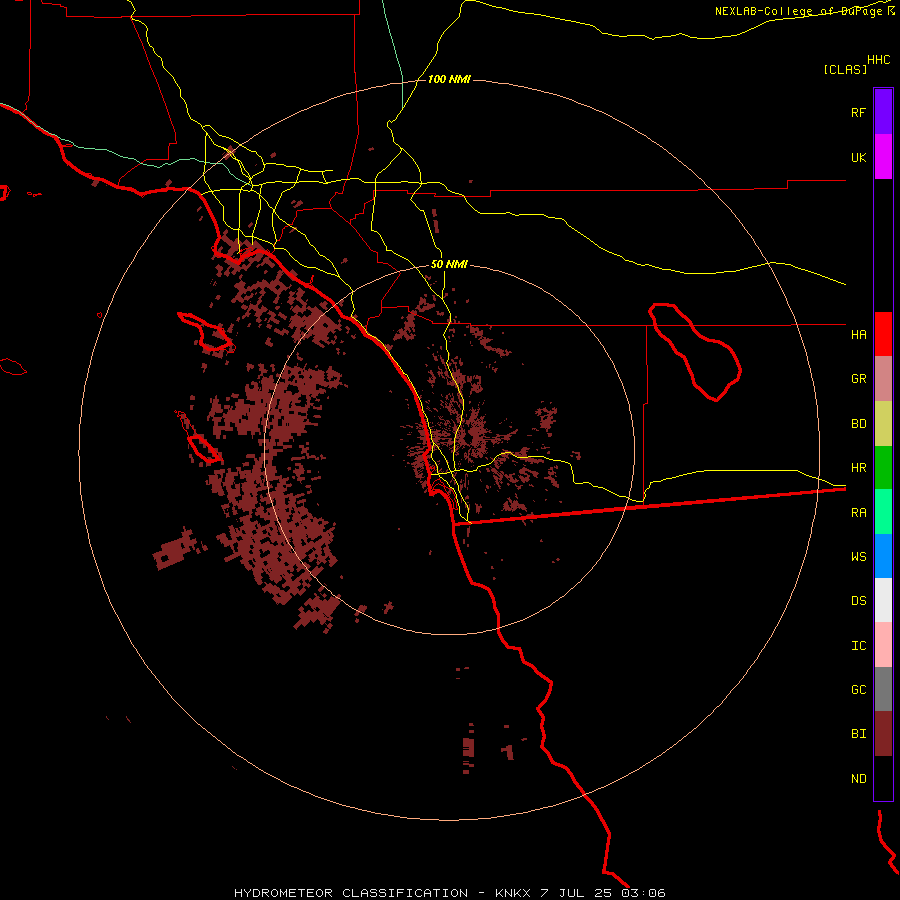Click the RF purple legend swatch

pos(883,112)
